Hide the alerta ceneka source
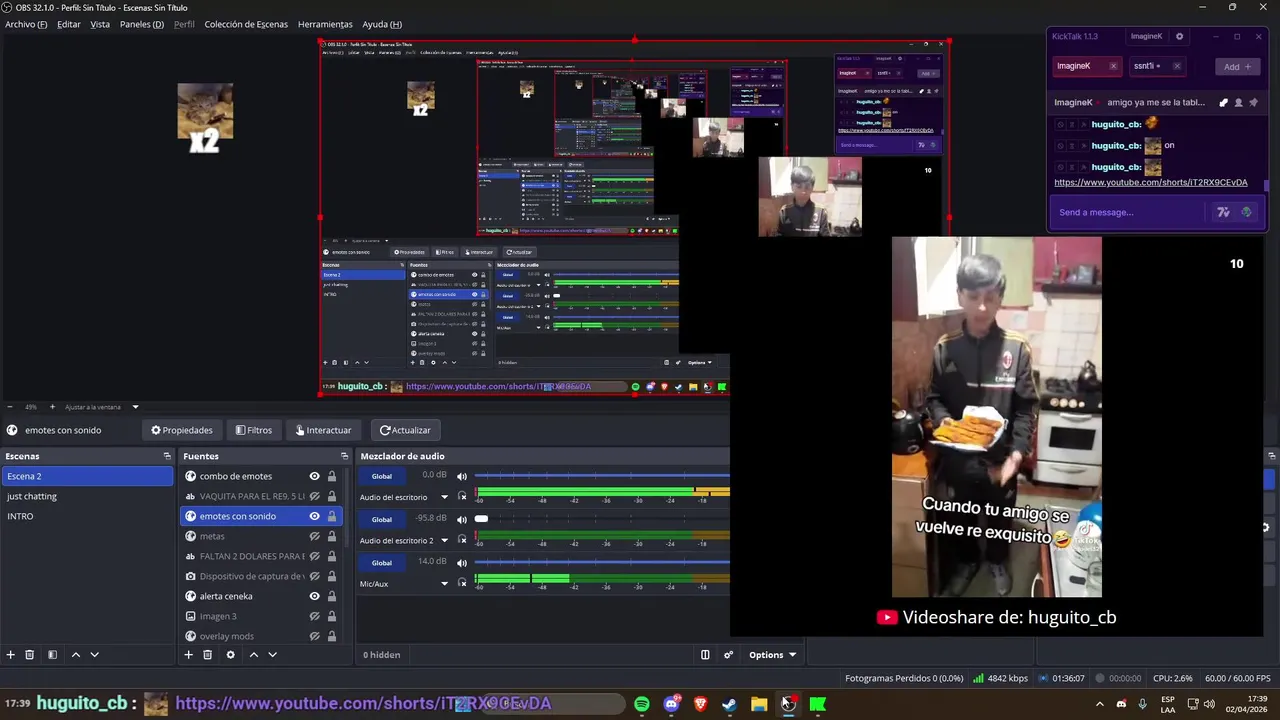The image size is (1280, 720). [314, 596]
